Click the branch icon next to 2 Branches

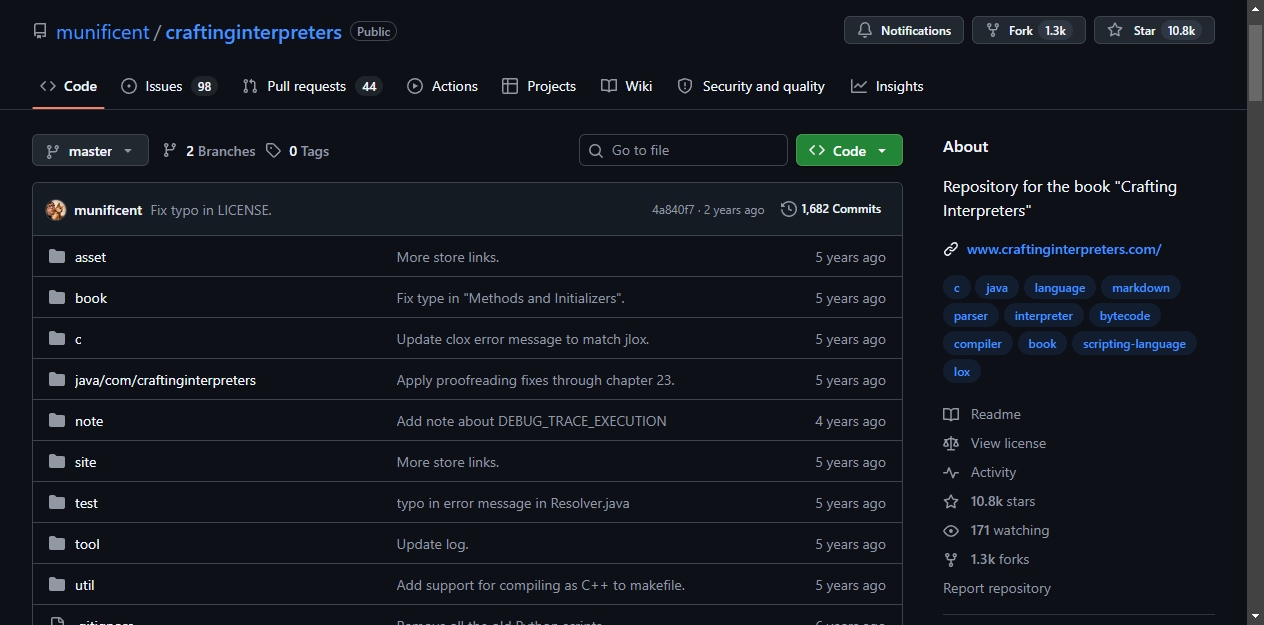(x=170, y=151)
